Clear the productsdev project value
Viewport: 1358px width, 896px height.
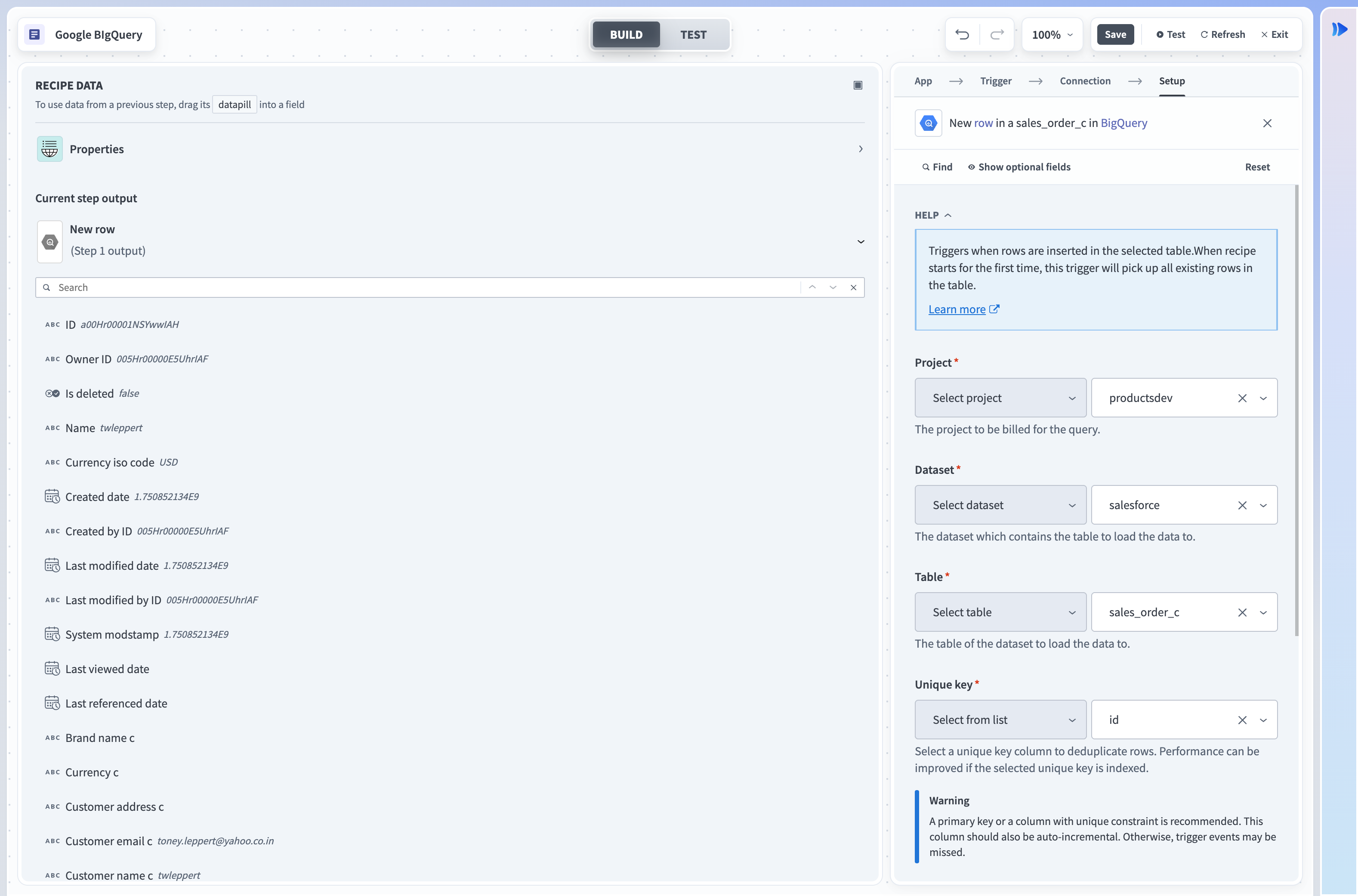tap(1242, 398)
